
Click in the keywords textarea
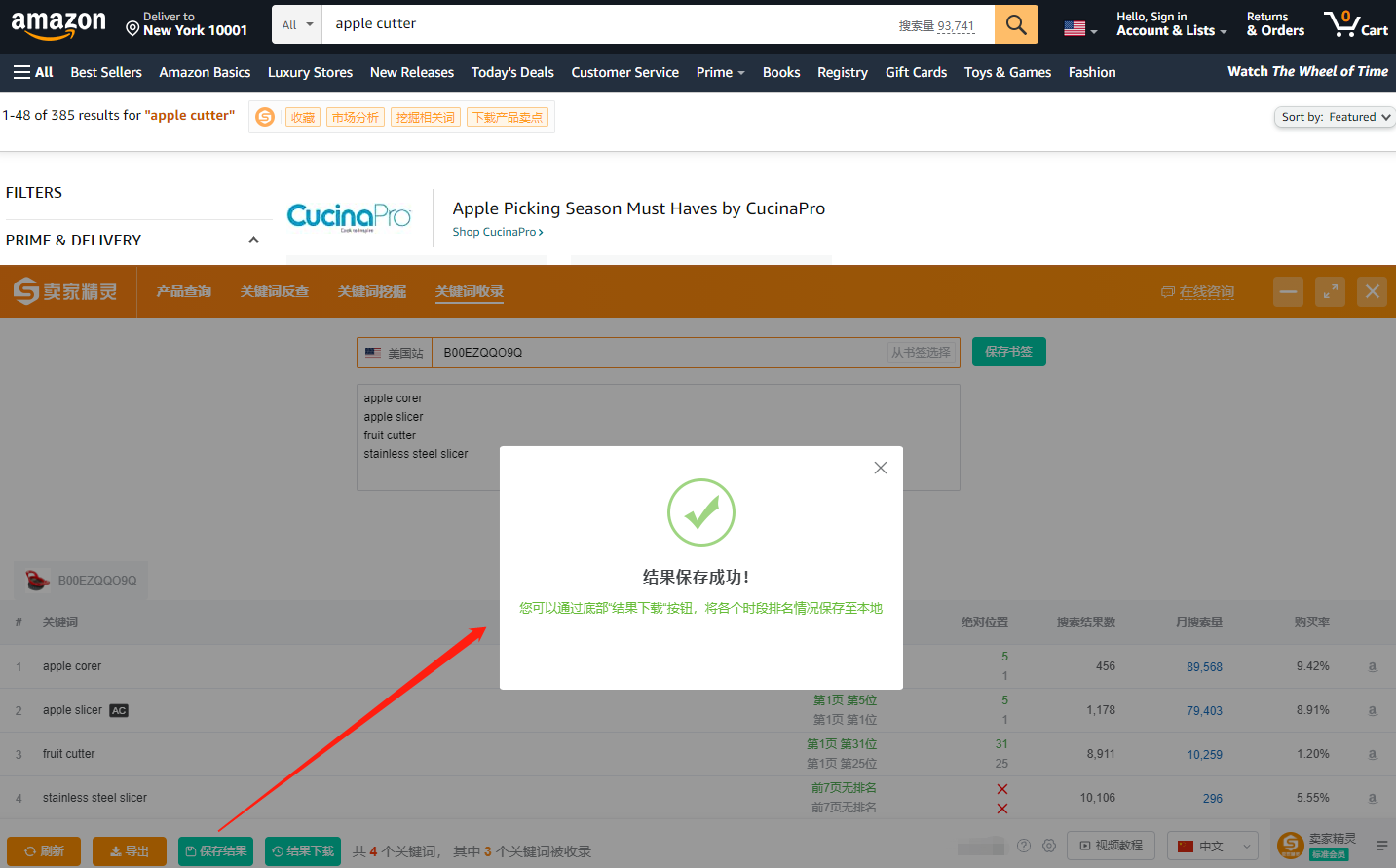tap(659, 437)
